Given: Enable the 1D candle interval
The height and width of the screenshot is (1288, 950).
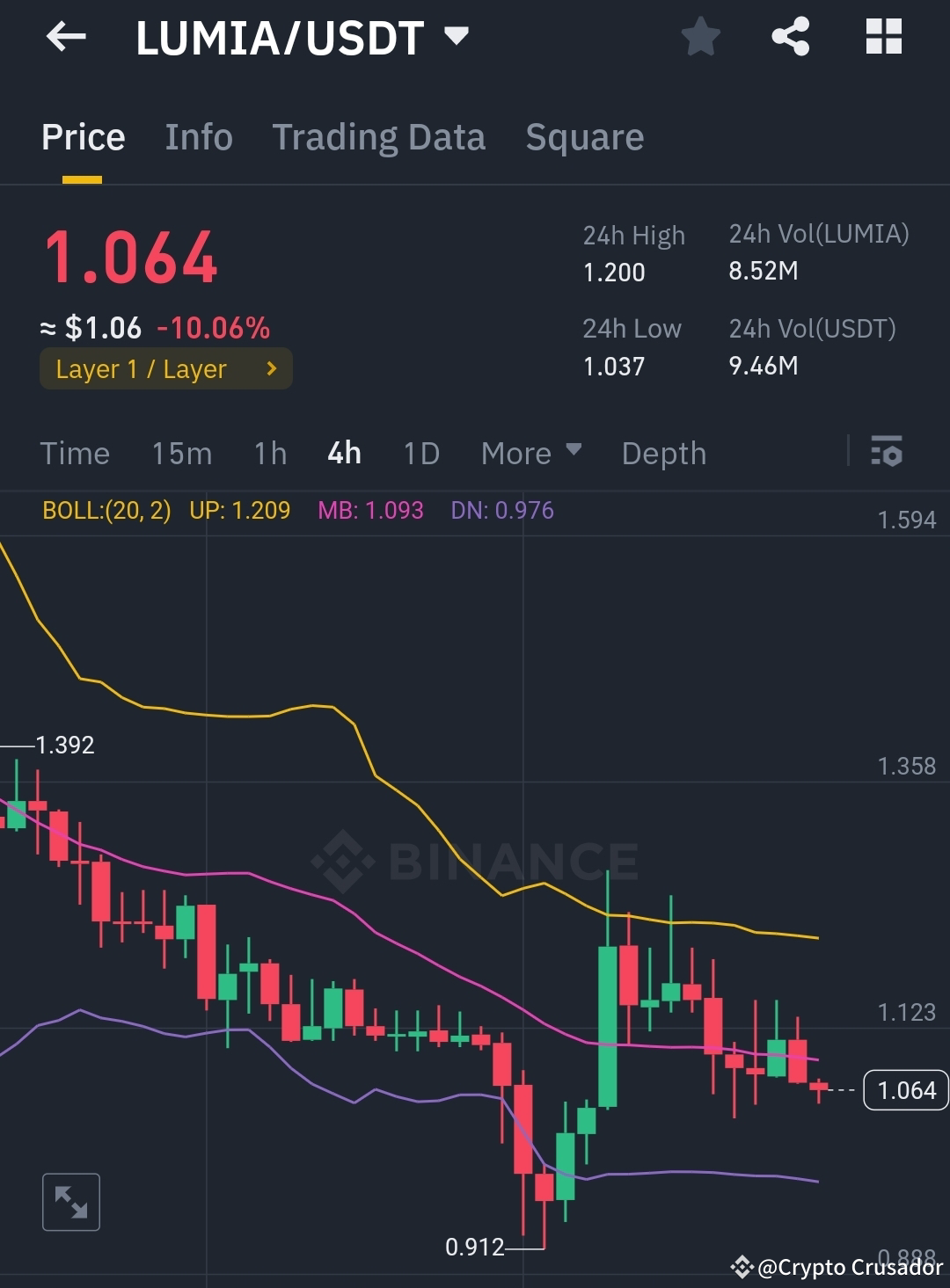Looking at the screenshot, I should tap(420, 453).
